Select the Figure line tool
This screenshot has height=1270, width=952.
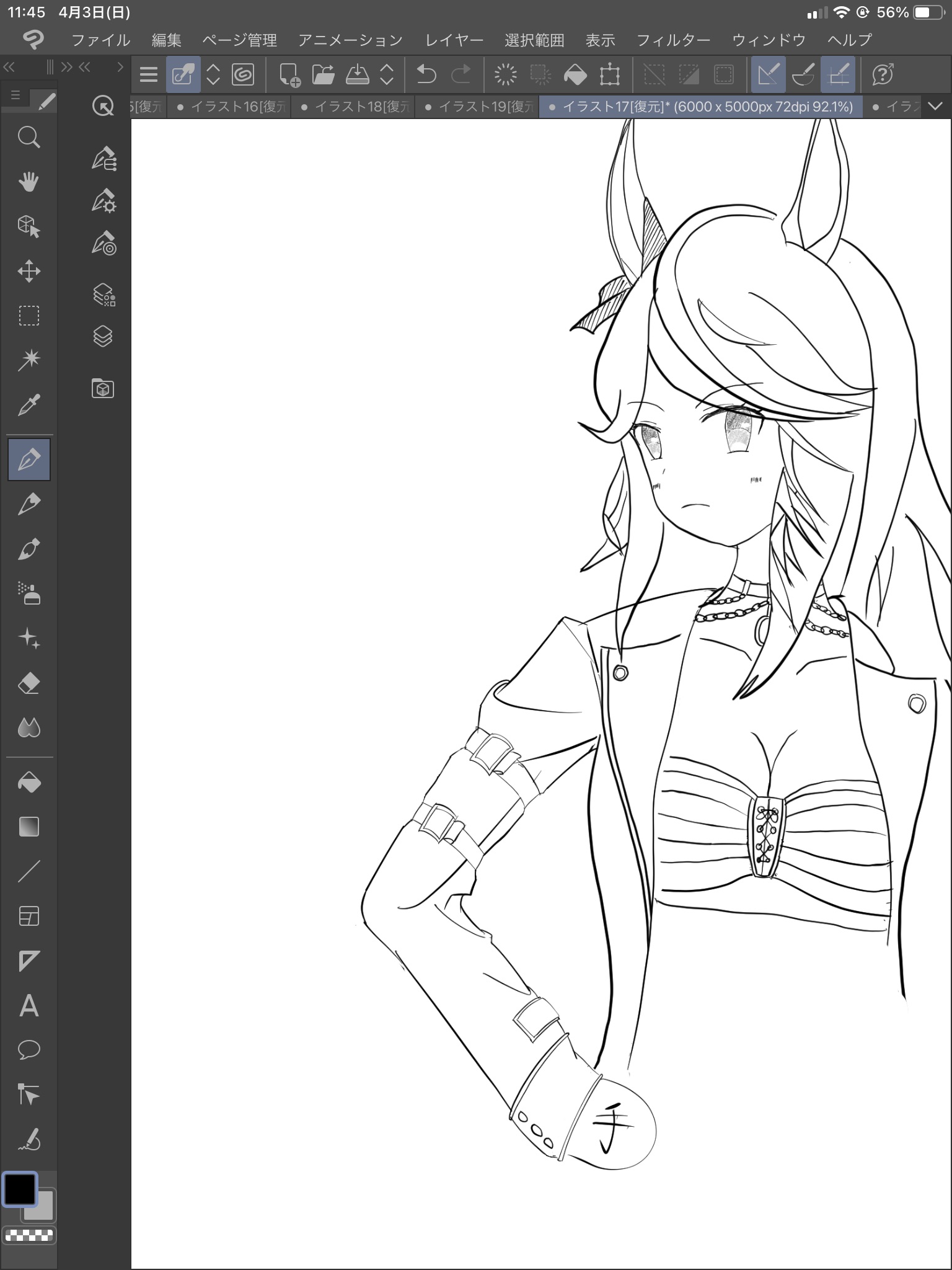(x=29, y=871)
